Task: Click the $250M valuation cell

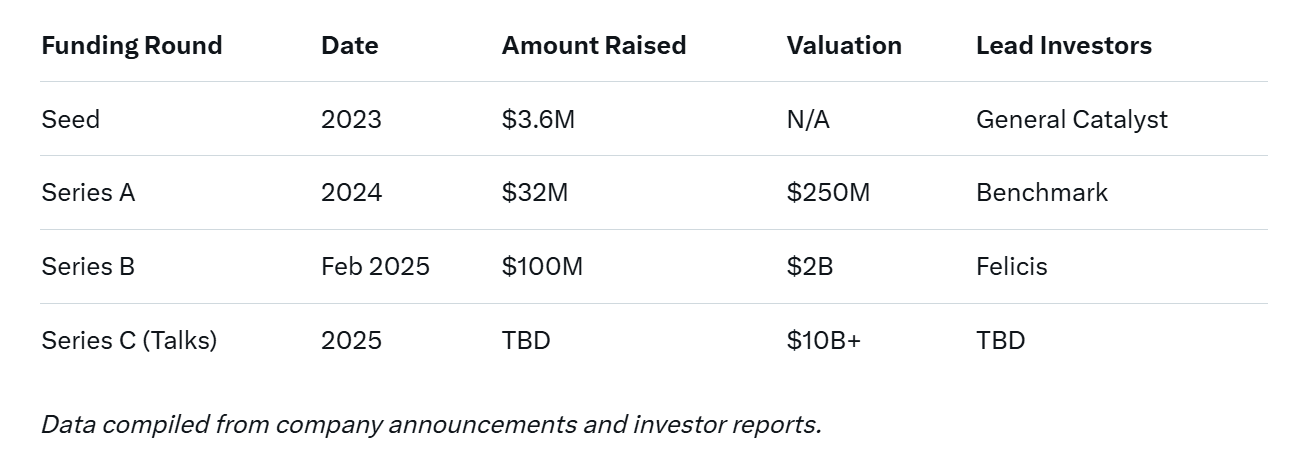Action: coord(828,193)
